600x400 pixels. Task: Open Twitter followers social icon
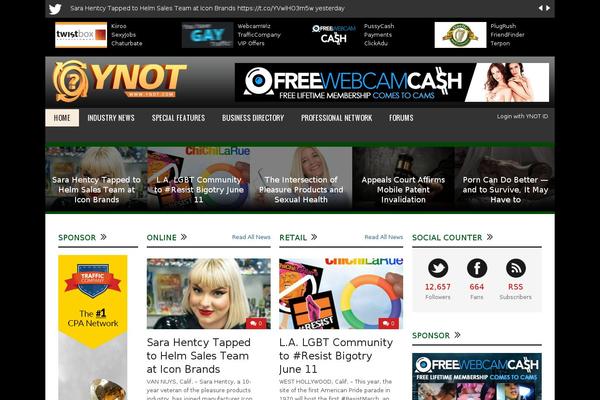(438, 268)
